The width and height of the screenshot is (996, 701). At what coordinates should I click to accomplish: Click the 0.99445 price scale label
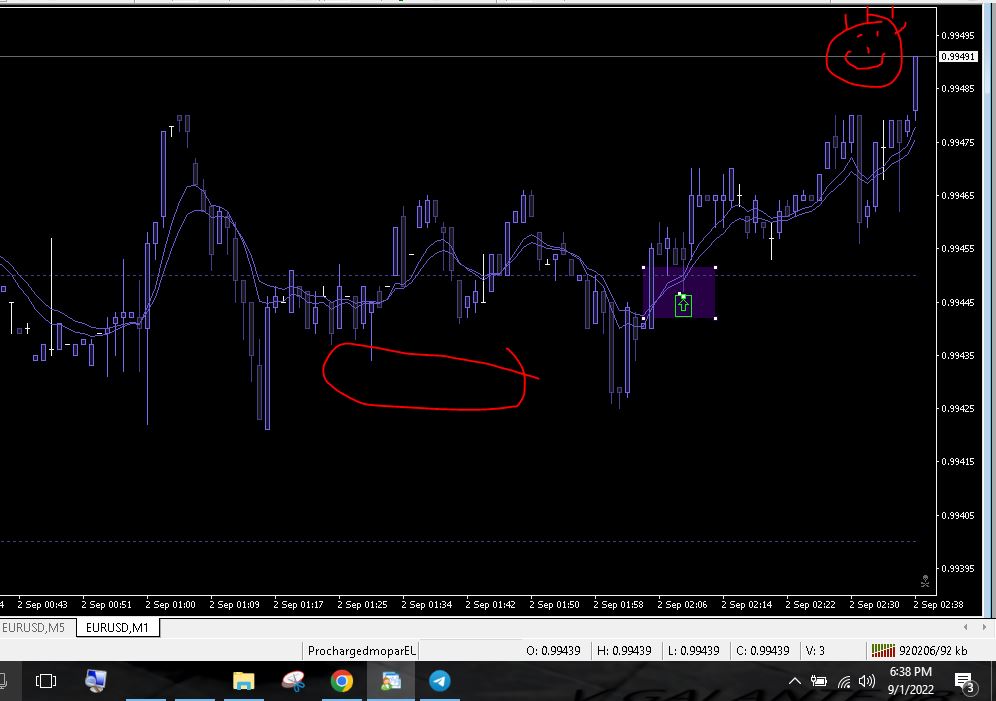(x=958, y=302)
